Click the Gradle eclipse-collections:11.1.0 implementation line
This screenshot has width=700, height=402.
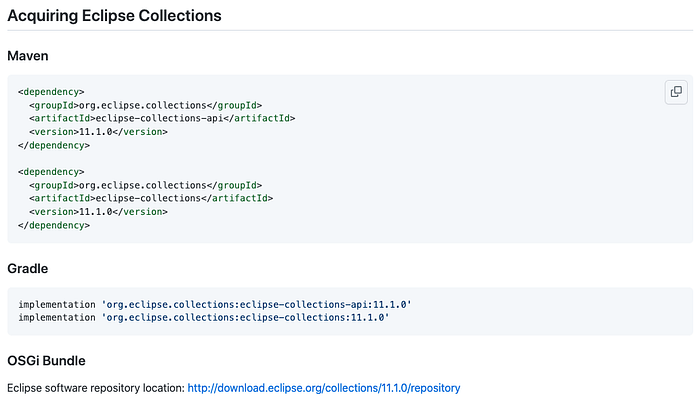click(x=203, y=317)
